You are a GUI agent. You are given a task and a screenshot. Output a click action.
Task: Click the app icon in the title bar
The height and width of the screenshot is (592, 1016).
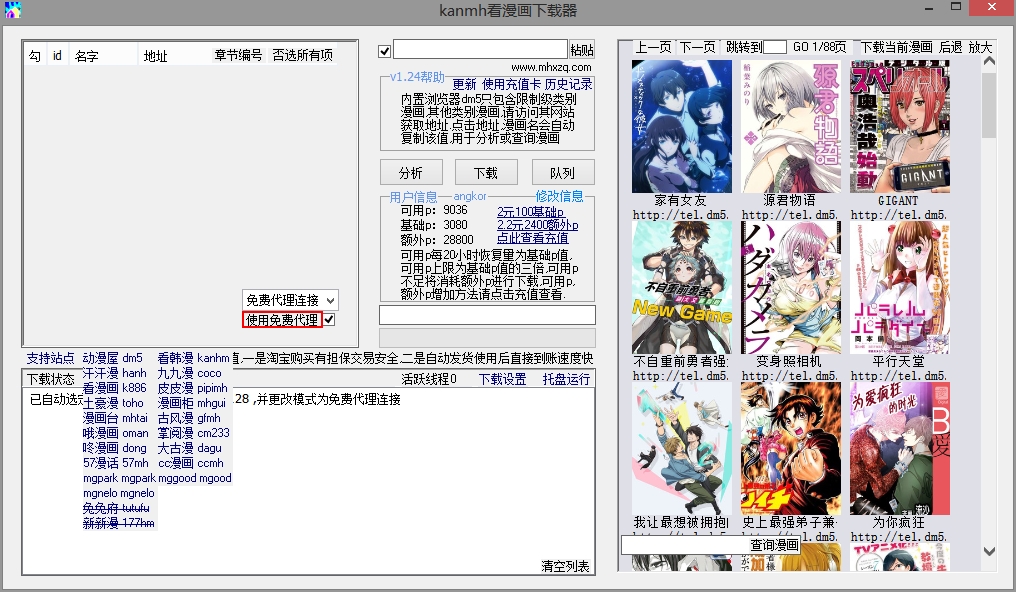pos(12,10)
